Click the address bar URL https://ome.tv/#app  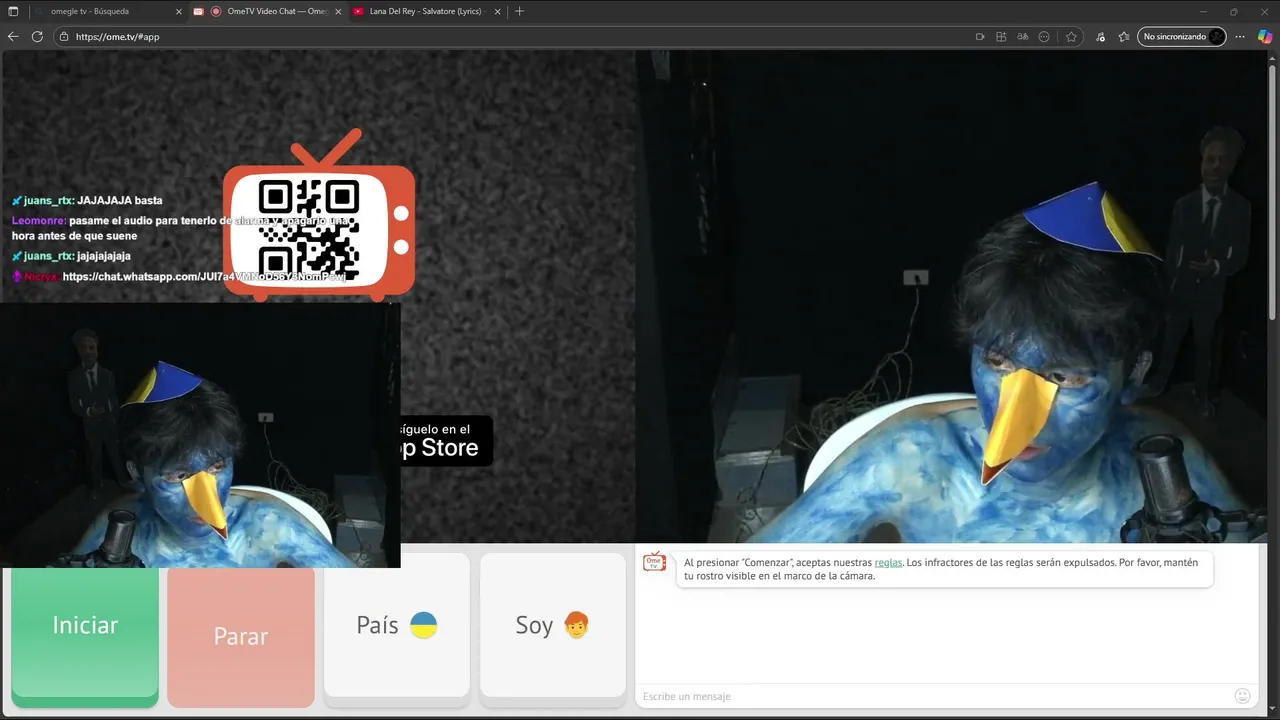(x=117, y=36)
